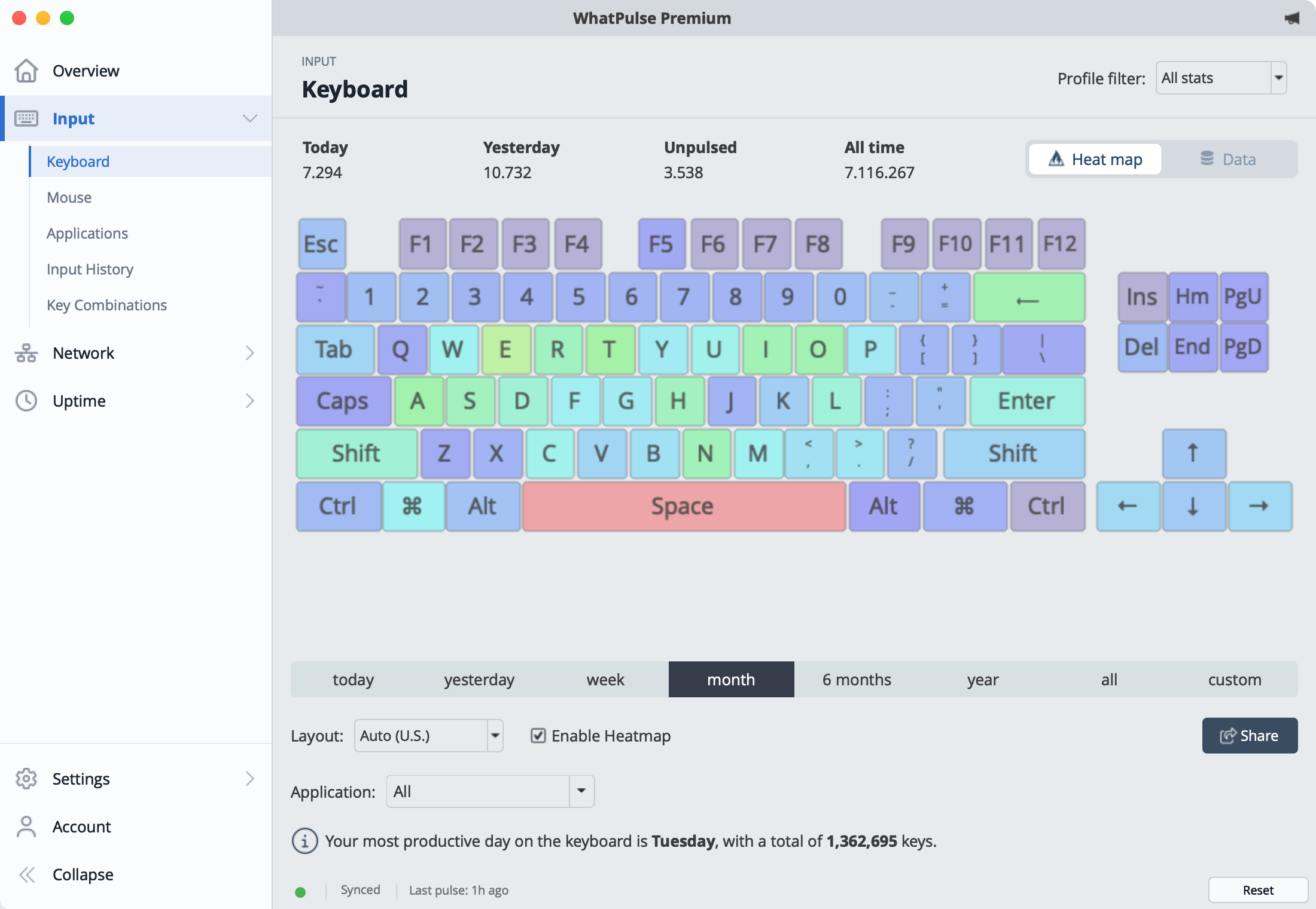Click the up arrow key on heatmap
1316x909 pixels.
pyautogui.click(x=1194, y=453)
